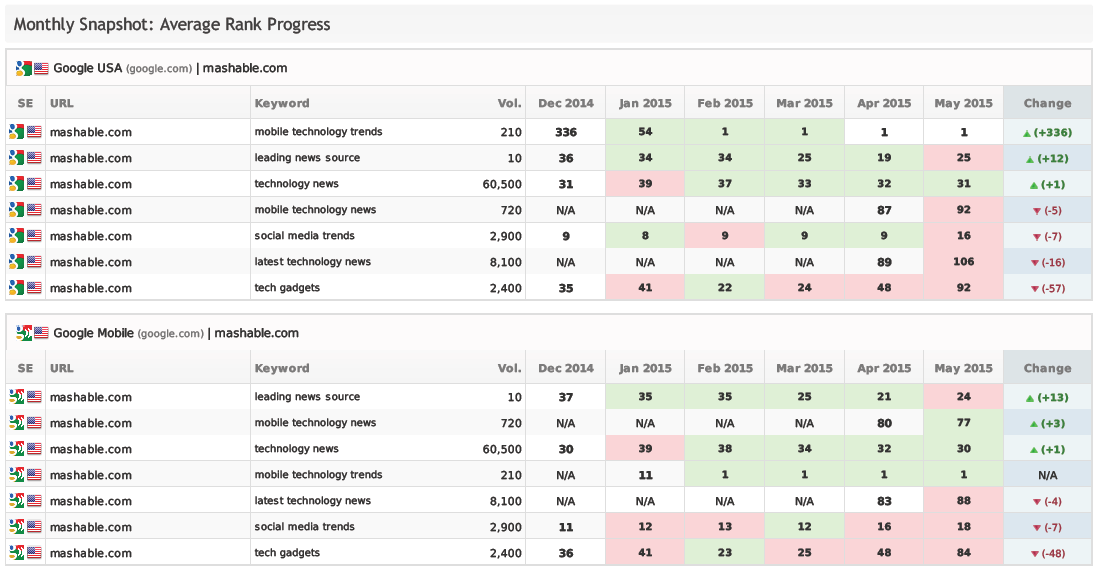This screenshot has width=1101, height=571.
Task: Click the Google Mobile icon in the second table heading
Action: [23, 334]
